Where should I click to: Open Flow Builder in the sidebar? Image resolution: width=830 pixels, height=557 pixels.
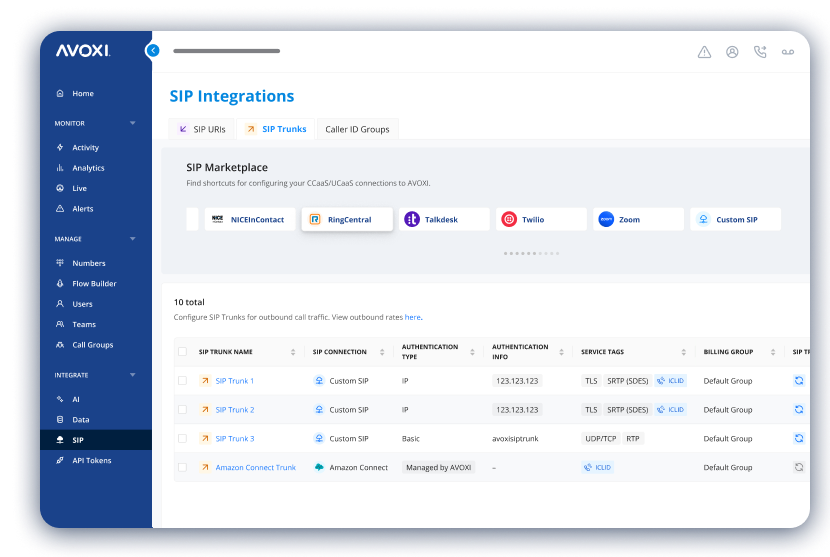tap(94, 284)
